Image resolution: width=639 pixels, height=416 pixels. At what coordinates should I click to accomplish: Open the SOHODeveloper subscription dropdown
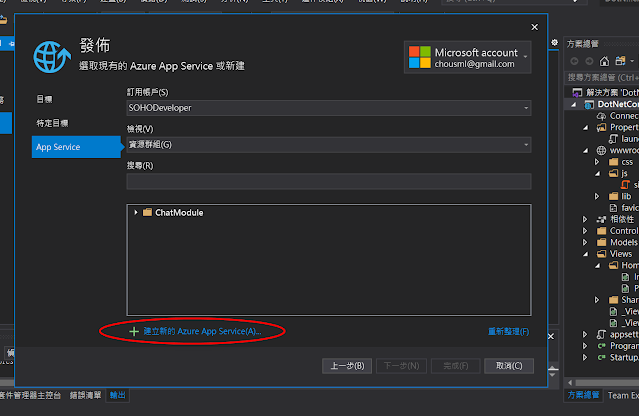coord(526,108)
